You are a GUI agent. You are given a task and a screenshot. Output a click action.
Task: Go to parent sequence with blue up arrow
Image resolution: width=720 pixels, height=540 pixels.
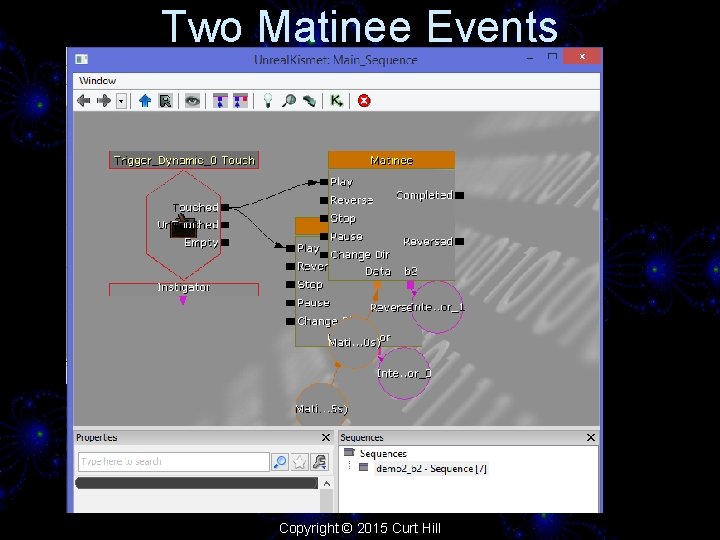point(145,101)
